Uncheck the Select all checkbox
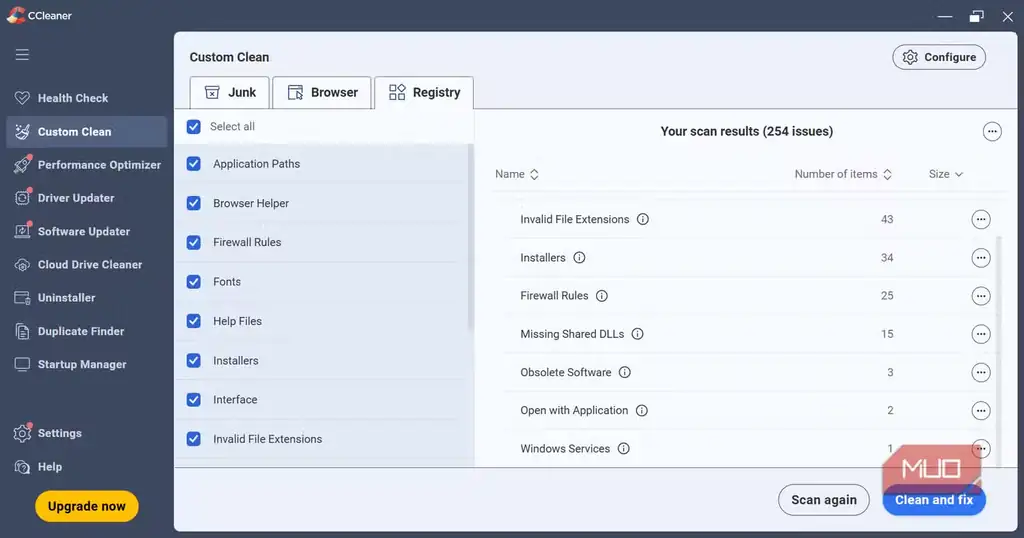The height and width of the screenshot is (538, 1024). (194, 127)
